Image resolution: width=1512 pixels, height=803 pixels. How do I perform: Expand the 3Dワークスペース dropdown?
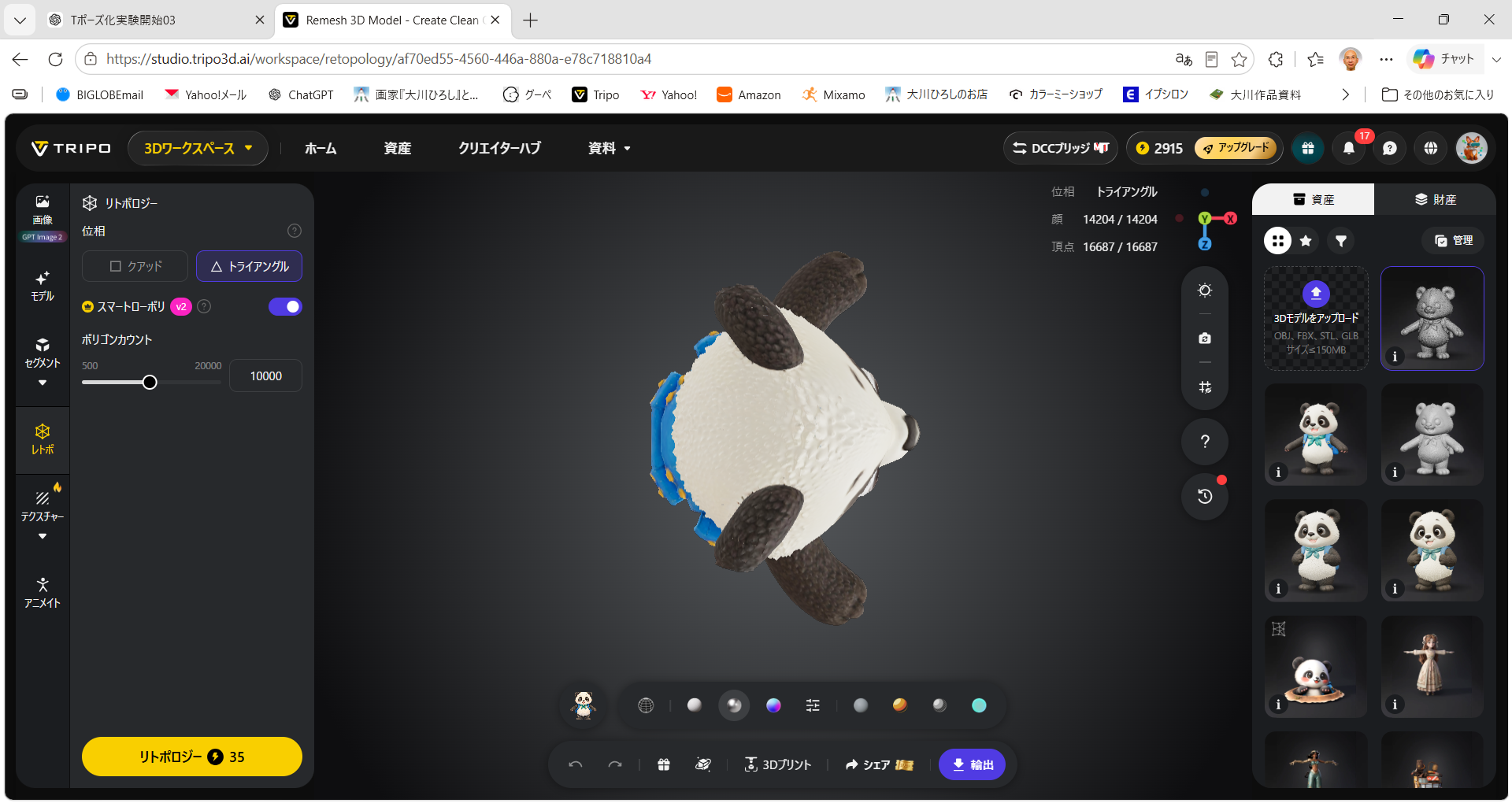pyautogui.click(x=198, y=148)
